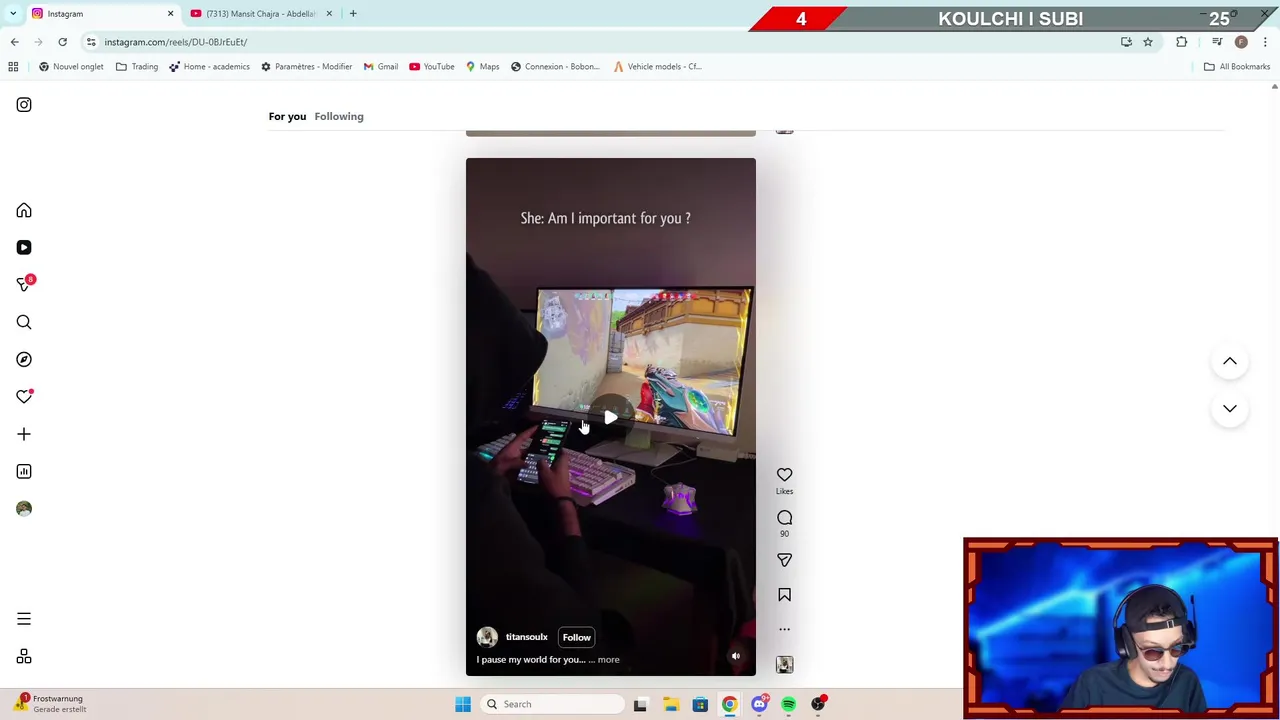Open Vehicle models bookmark
Viewport: 1280px width, 720px height.
tap(657, 67)
